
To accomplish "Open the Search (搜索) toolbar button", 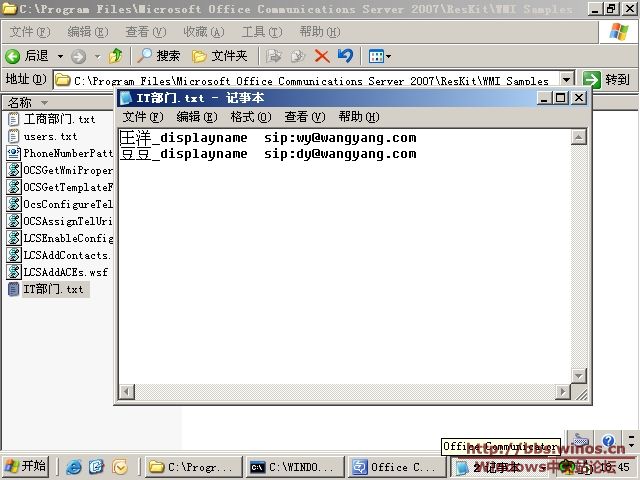I will pos(158,56).
